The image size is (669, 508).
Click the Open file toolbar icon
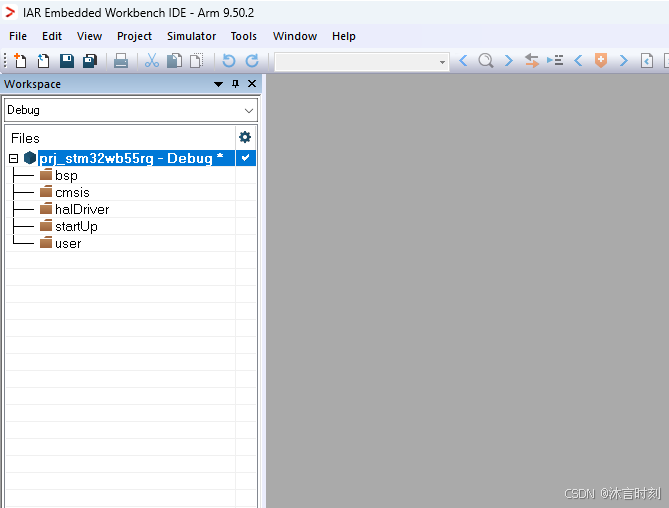coord(43,61)
